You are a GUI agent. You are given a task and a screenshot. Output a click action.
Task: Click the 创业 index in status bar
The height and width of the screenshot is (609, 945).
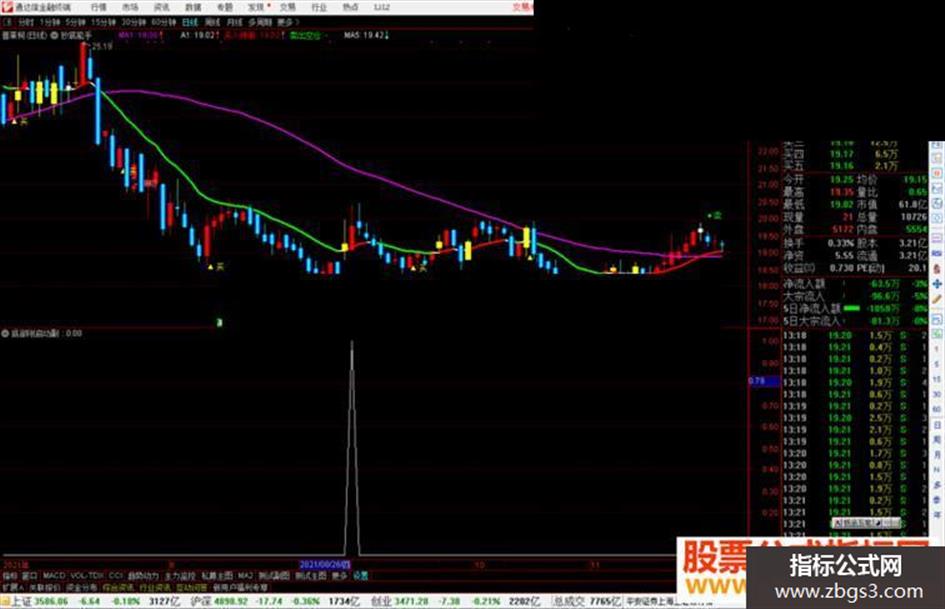pyautogui.click(x=379, y=601)
